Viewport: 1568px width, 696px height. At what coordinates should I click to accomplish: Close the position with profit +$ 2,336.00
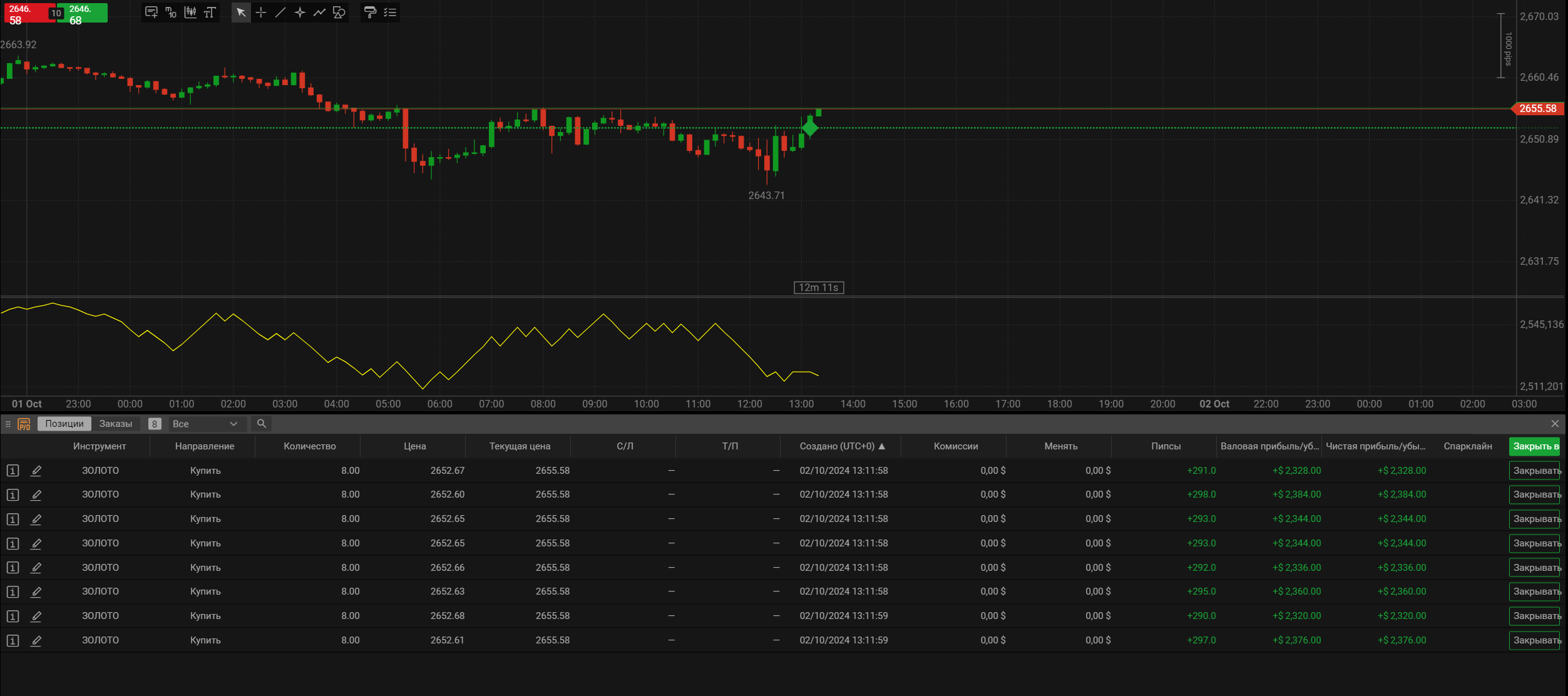1535,568
